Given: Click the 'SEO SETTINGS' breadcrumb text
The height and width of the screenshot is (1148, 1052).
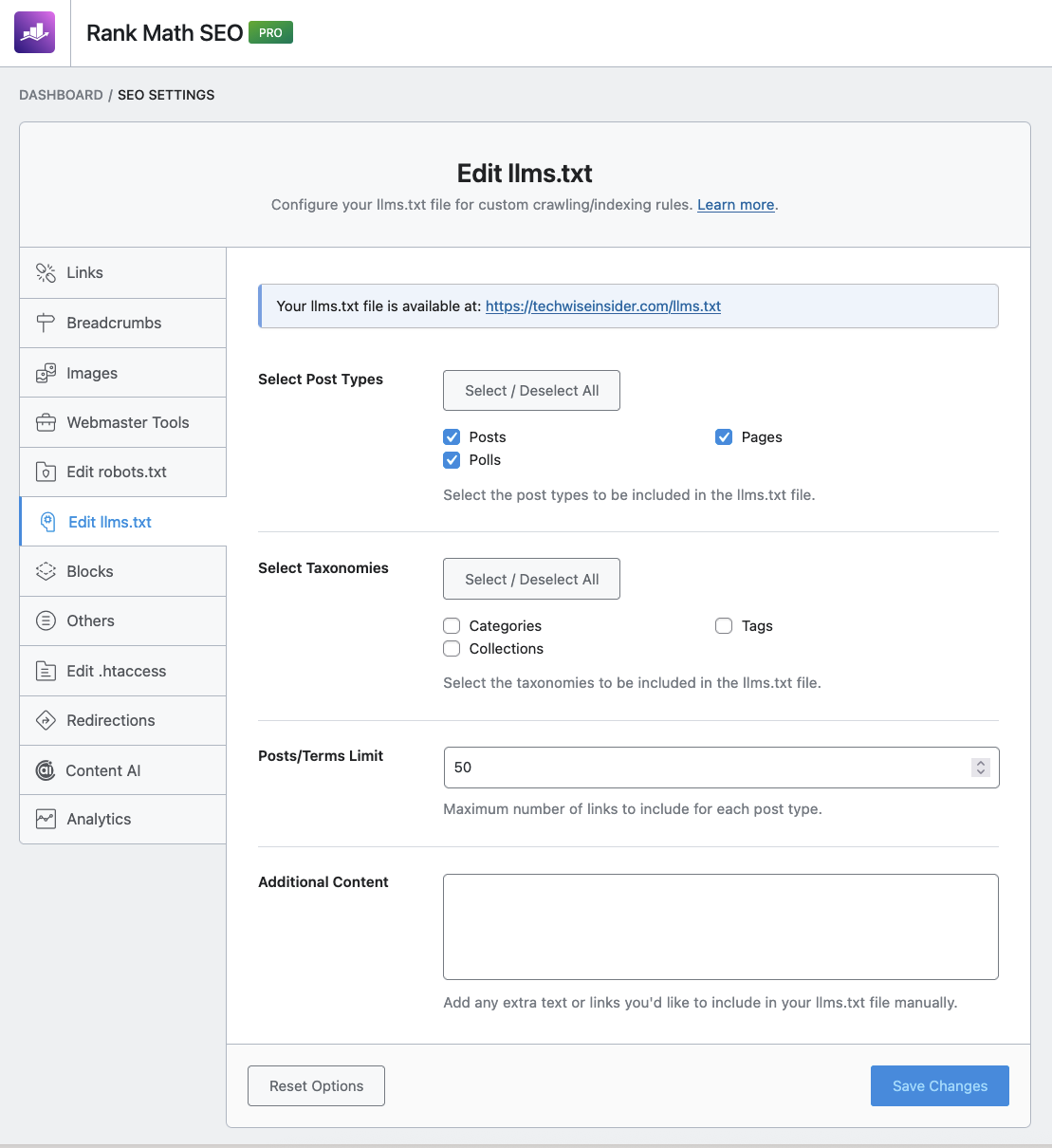Looking at the screenshot, I should pos(166,95).
